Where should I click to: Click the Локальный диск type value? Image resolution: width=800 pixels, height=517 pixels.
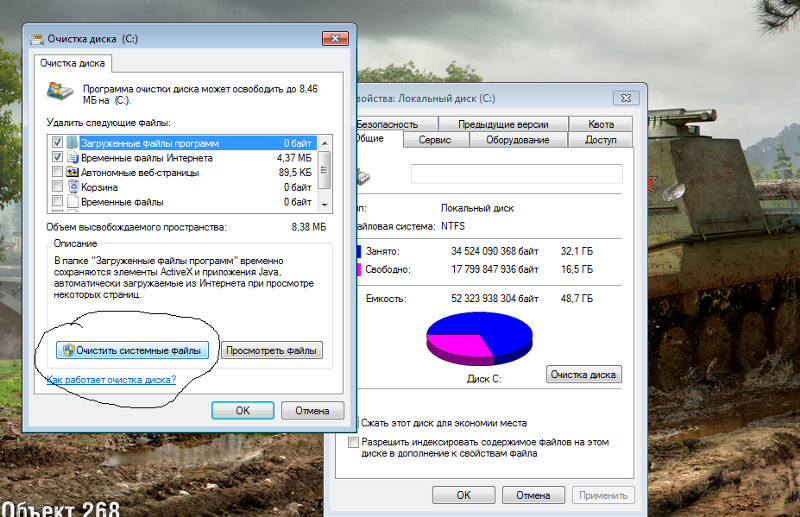[x=477, y=208]
